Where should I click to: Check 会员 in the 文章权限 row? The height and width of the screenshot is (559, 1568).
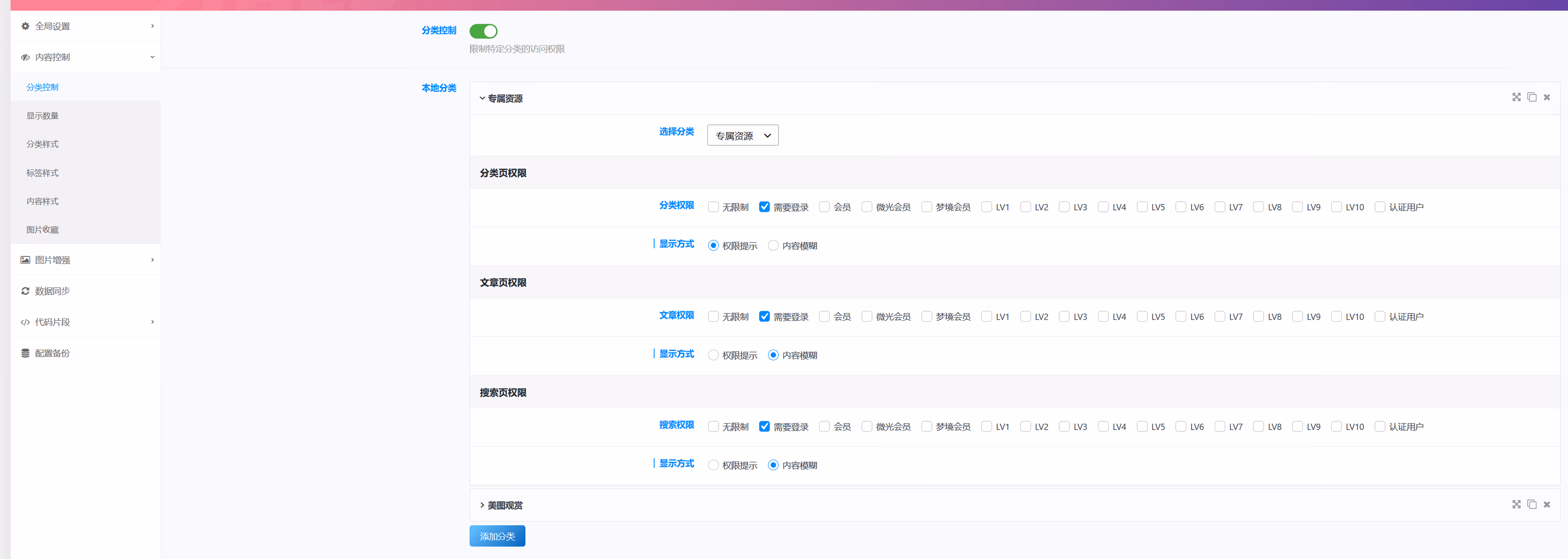pos(824,317)
